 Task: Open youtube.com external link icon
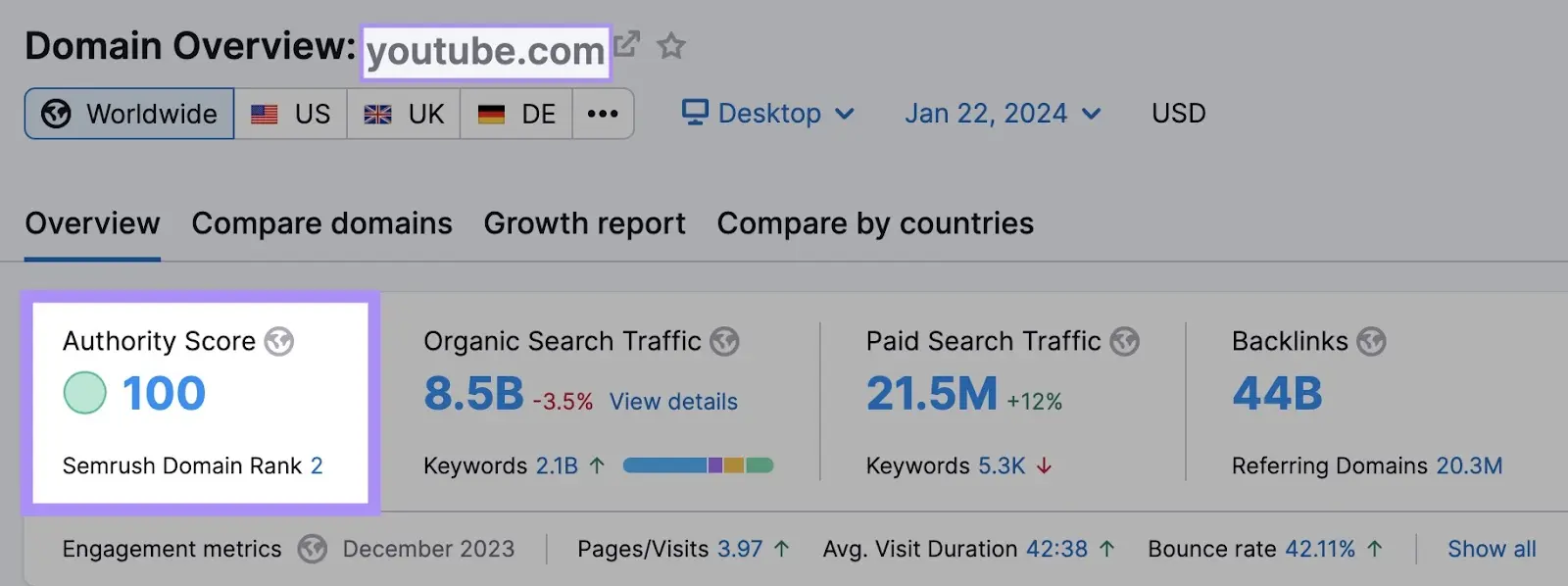(x=626, y=44)
